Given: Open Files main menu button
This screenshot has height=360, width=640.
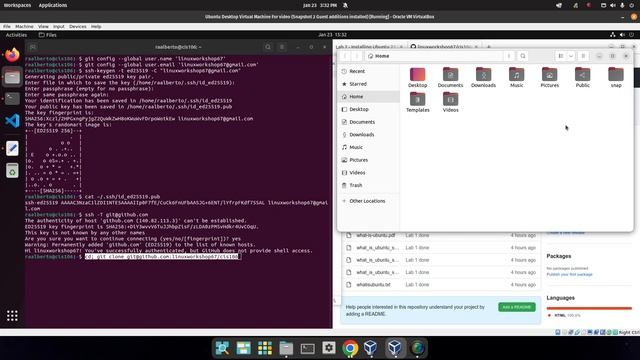Looking at the screenshot, I should click(x=583, y=56).
